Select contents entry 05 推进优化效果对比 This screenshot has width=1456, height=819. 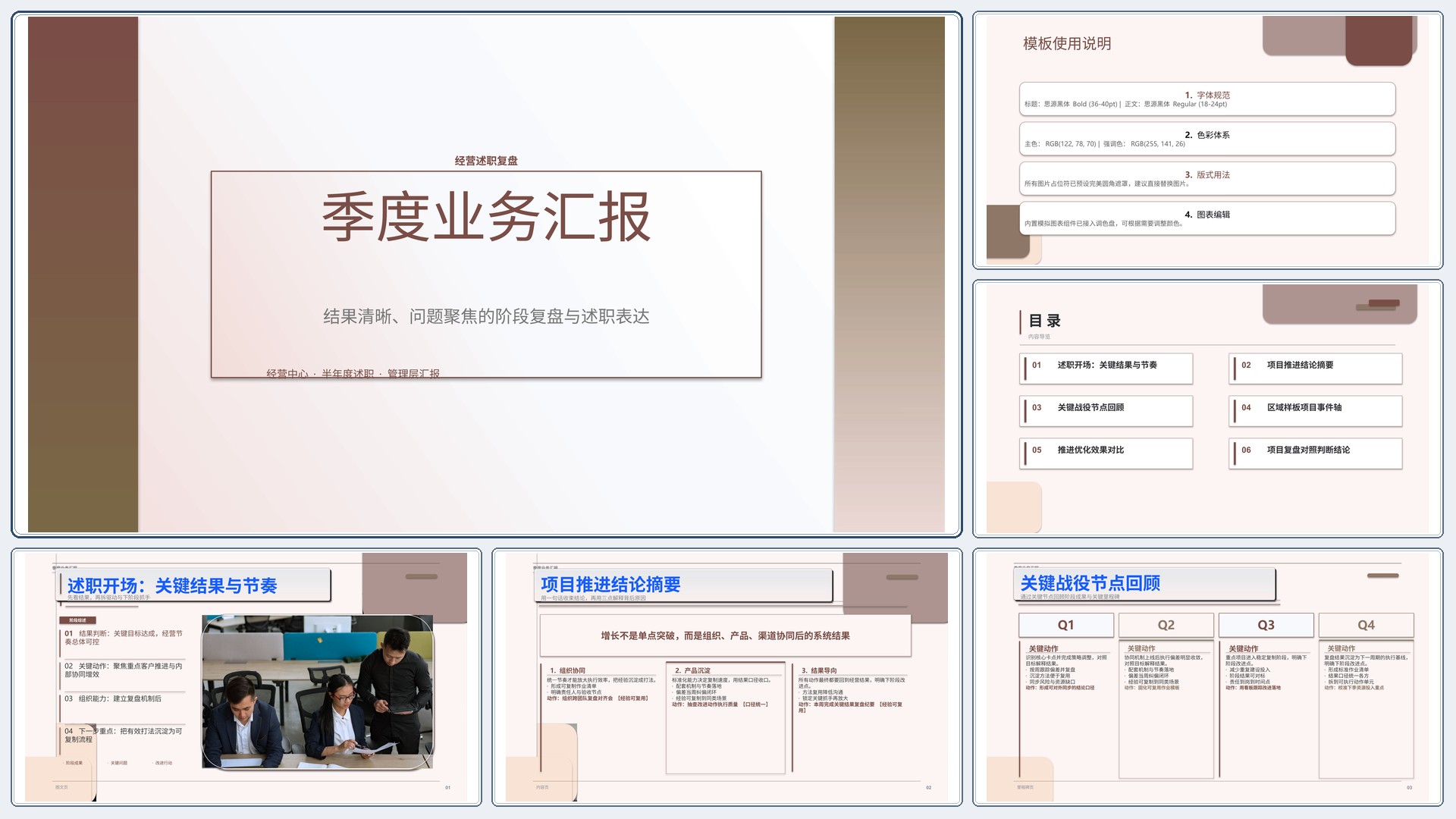coord(1106,453)
